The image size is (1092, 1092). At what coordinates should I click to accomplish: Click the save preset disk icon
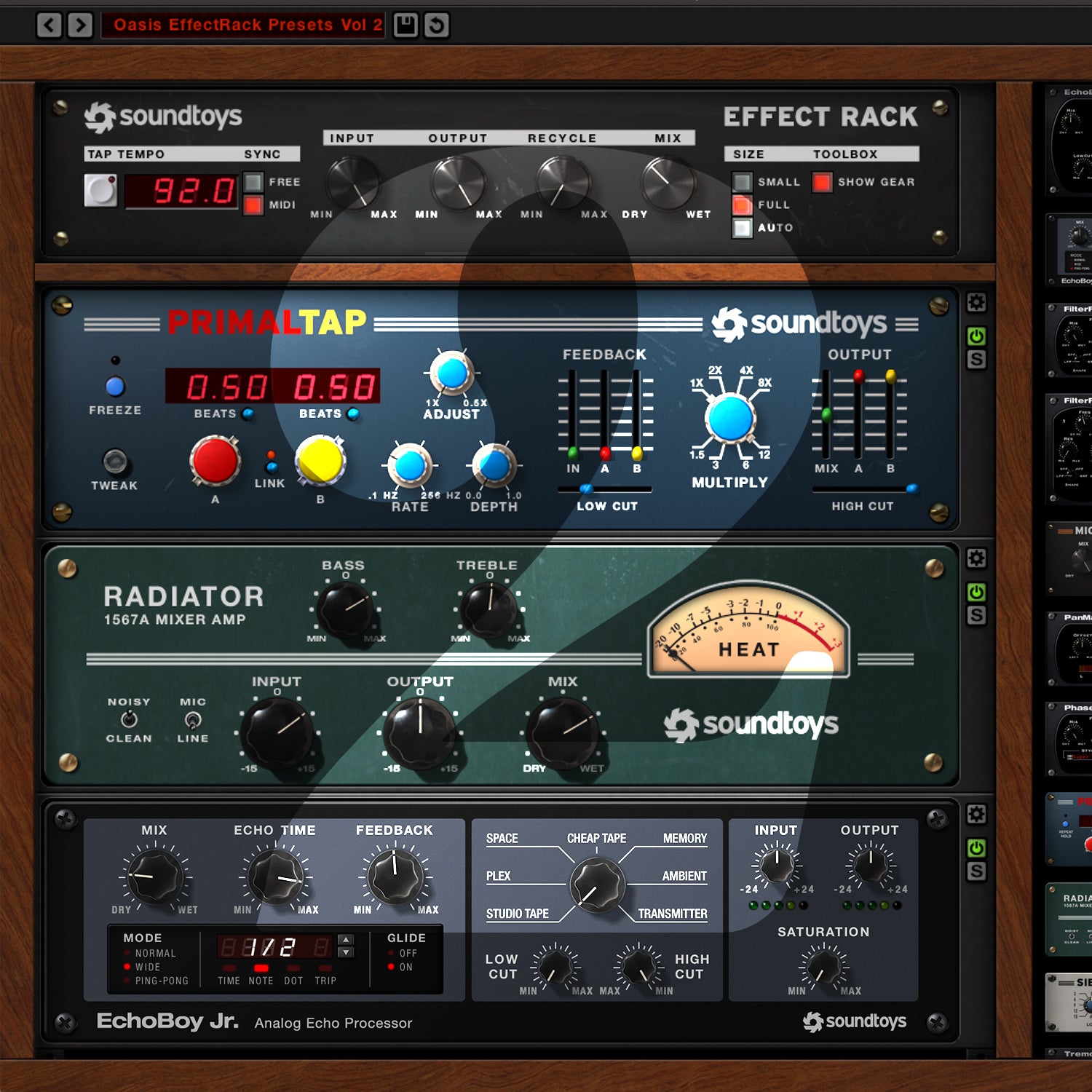(407, 24)
